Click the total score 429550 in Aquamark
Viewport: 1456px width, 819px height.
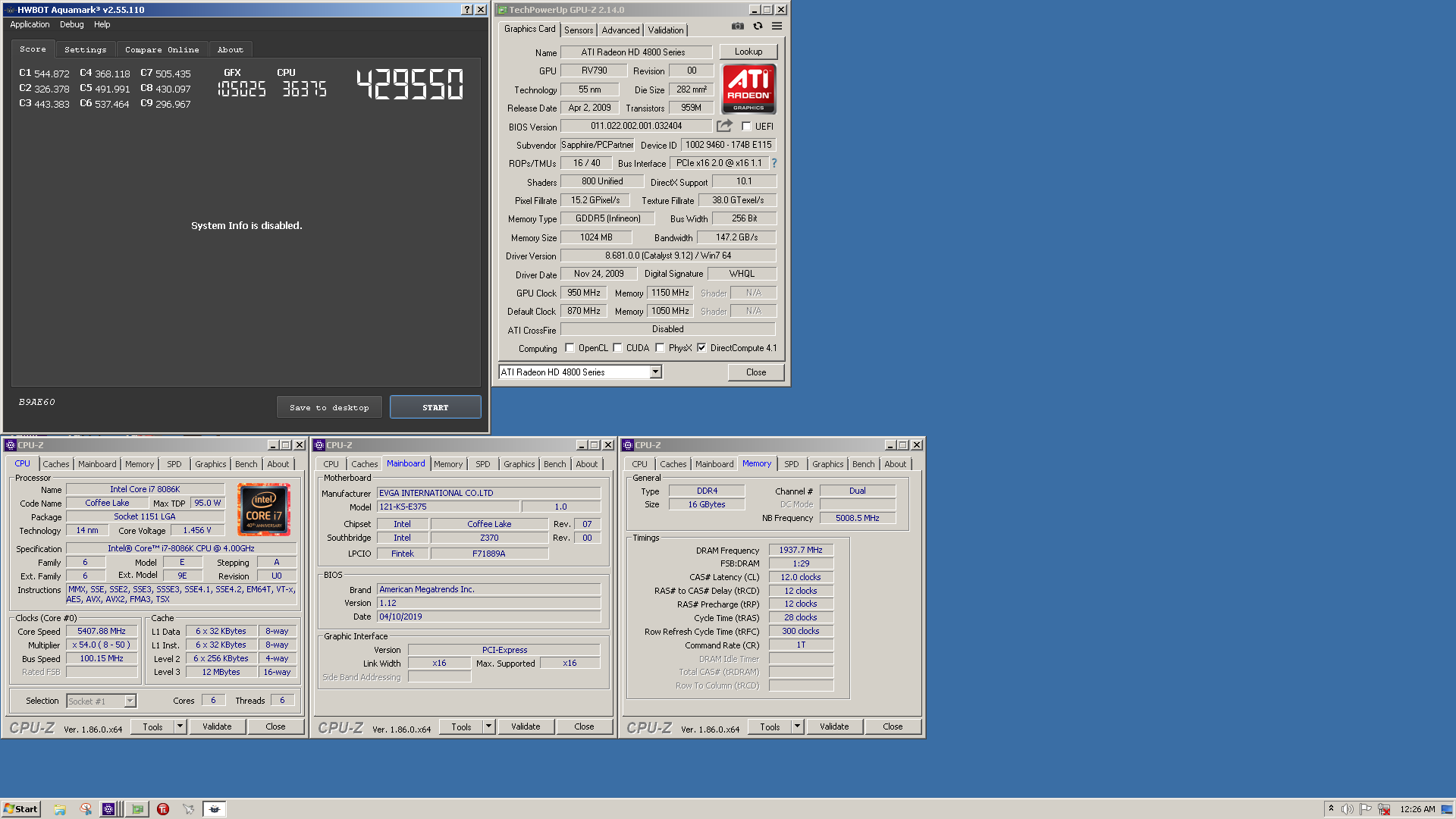coord(409,84)
